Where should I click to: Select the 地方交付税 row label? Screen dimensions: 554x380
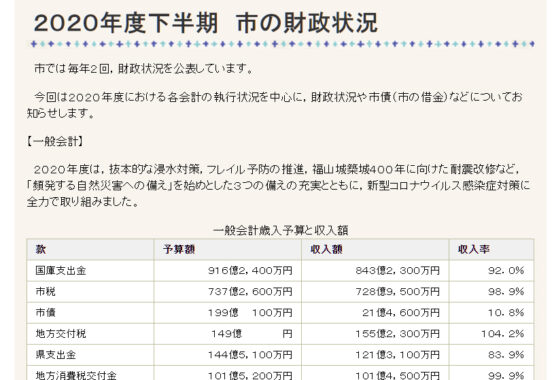pyautogui.click(x=61, y=334)
